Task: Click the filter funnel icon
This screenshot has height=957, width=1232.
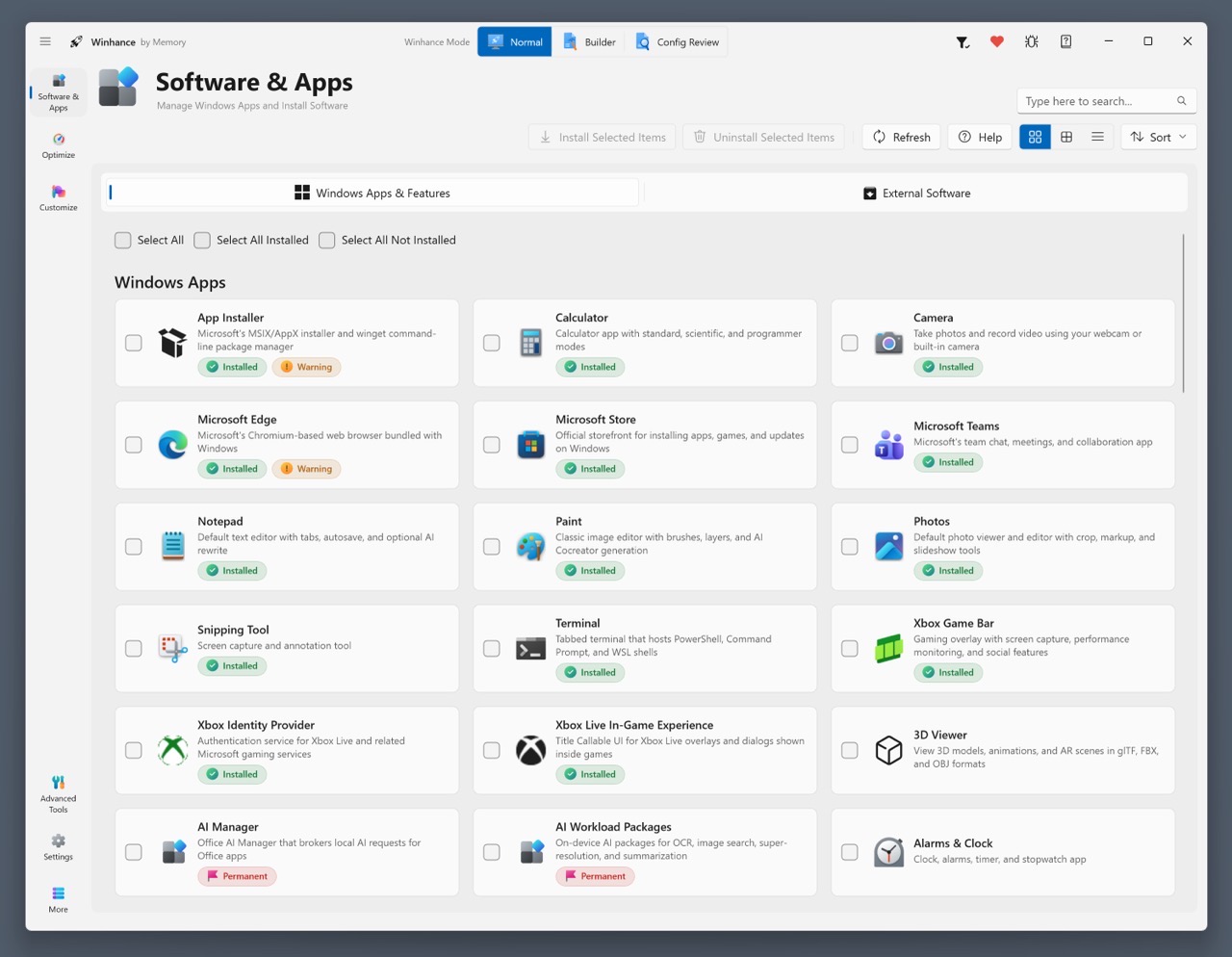Action: pos(962,41)
